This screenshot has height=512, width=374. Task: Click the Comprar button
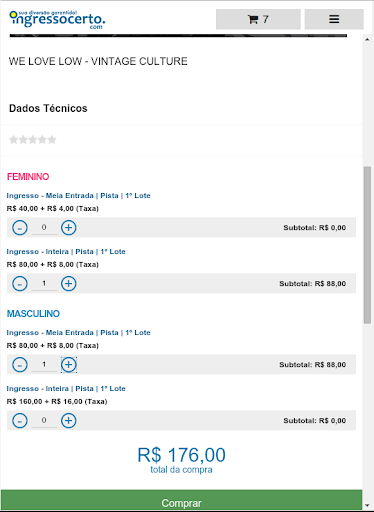(x=181, y=501)
